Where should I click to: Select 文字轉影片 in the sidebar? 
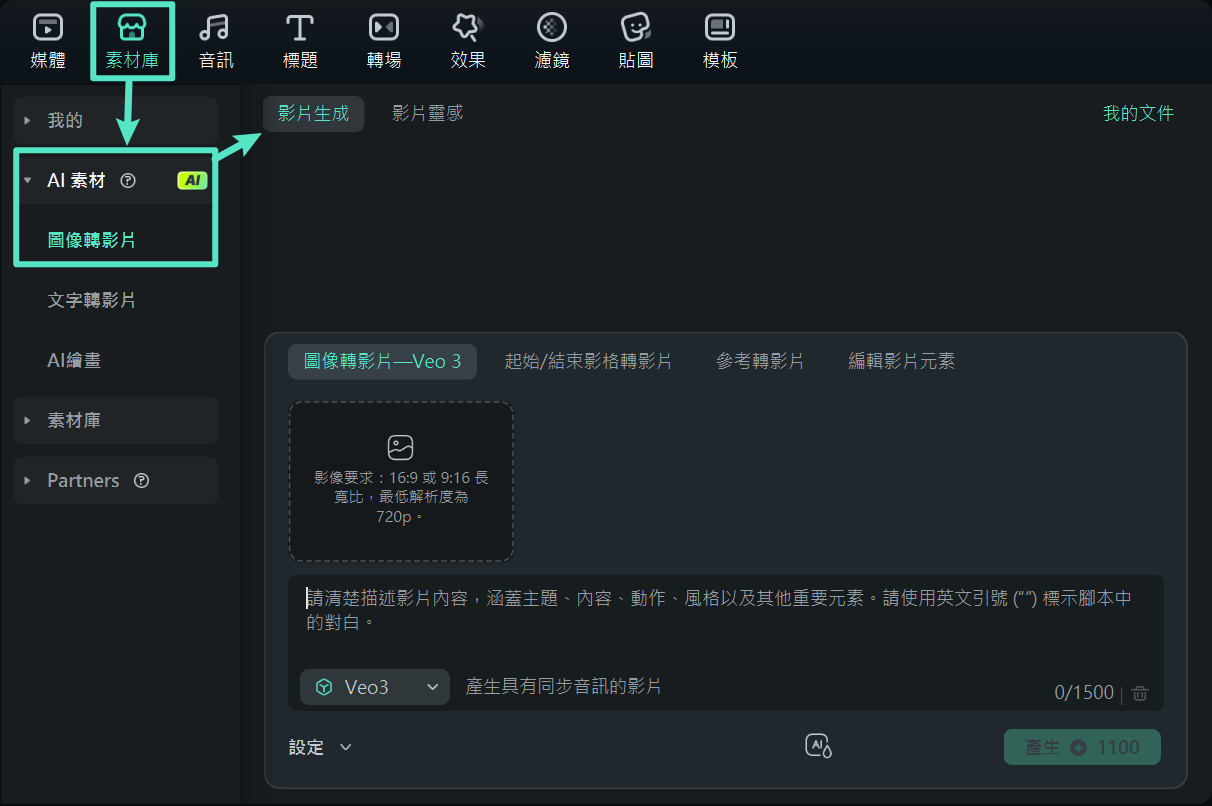93,300
